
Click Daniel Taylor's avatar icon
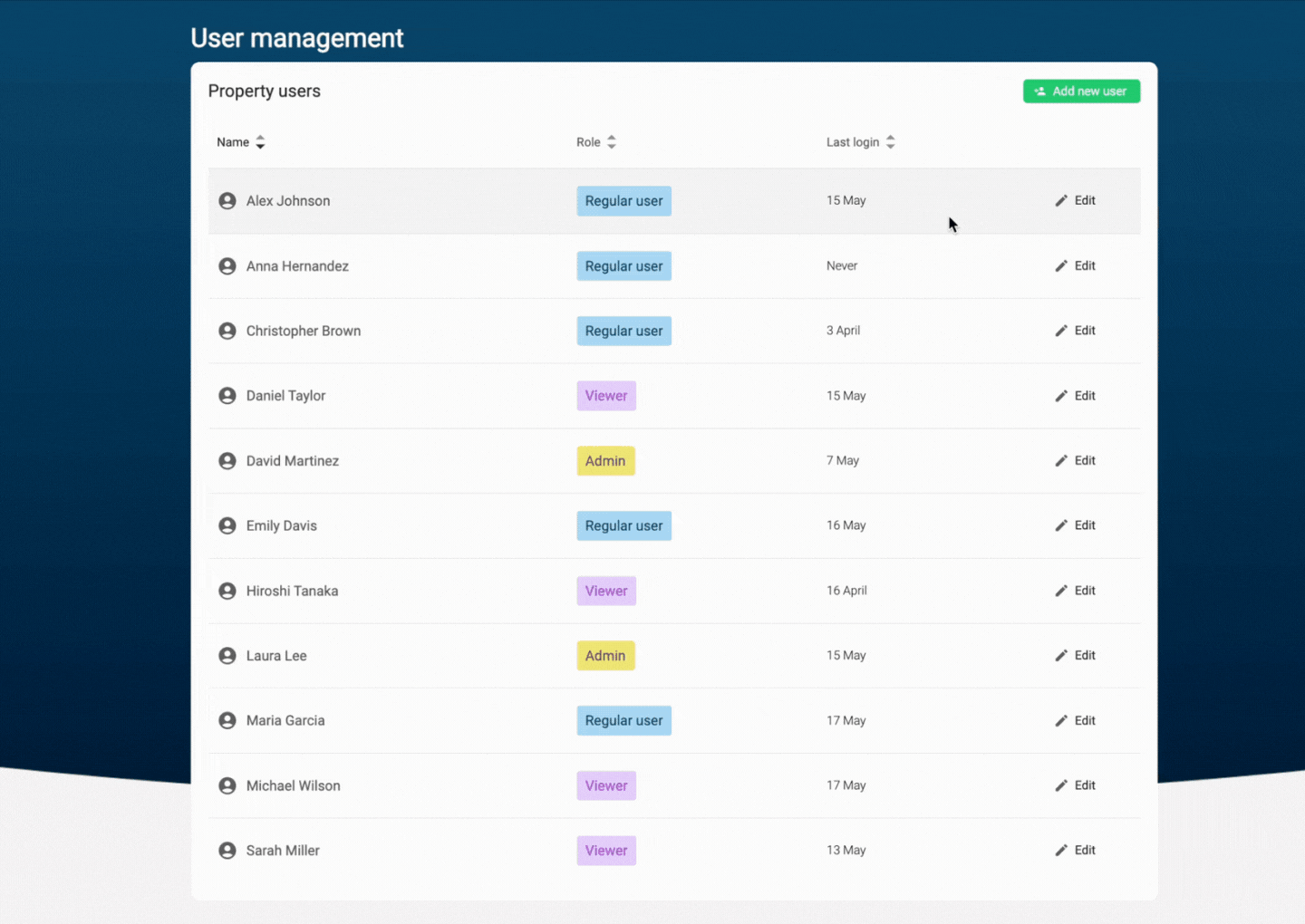(227, 396)
